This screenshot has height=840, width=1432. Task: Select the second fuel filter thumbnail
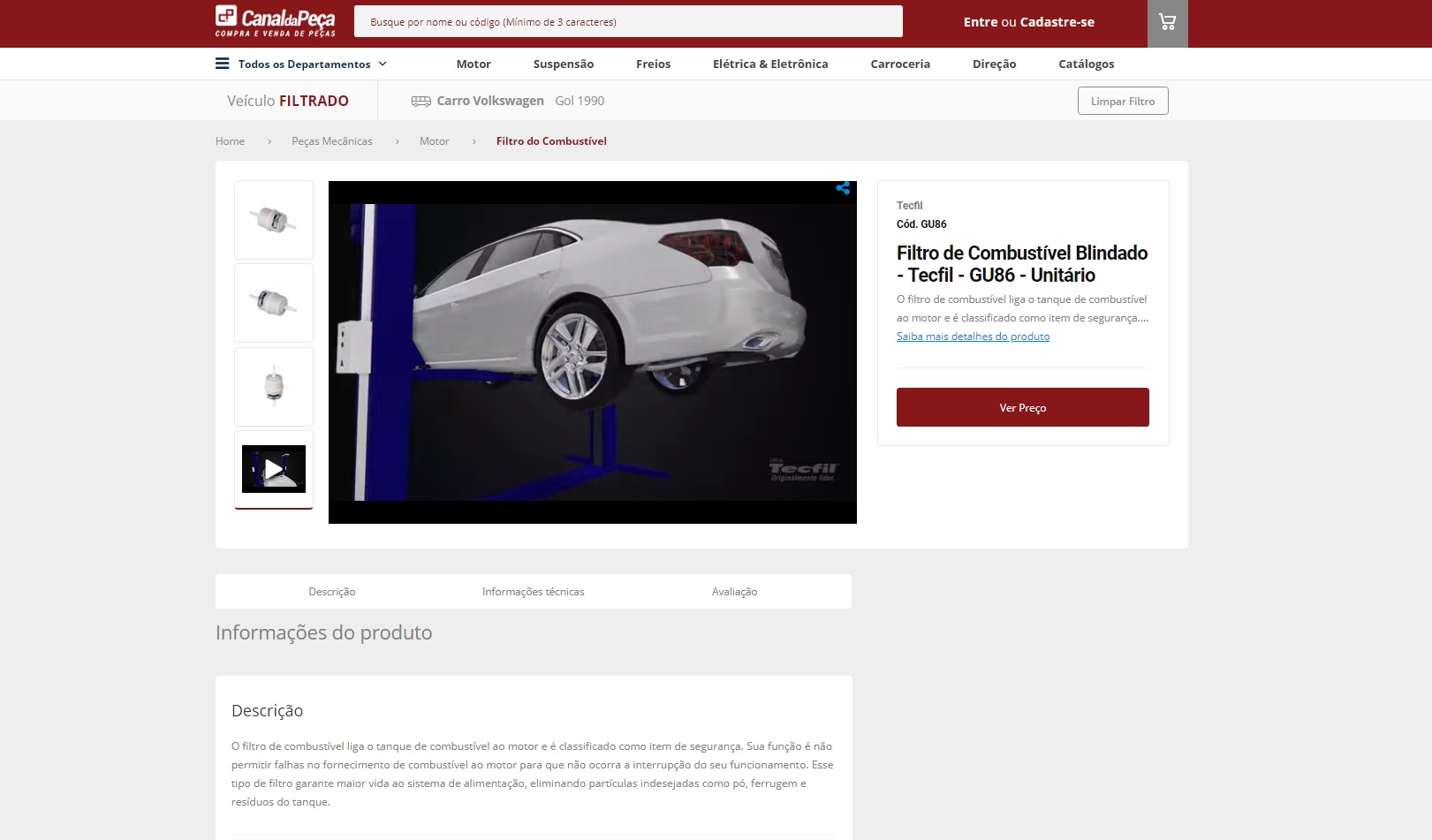point(274,303)
